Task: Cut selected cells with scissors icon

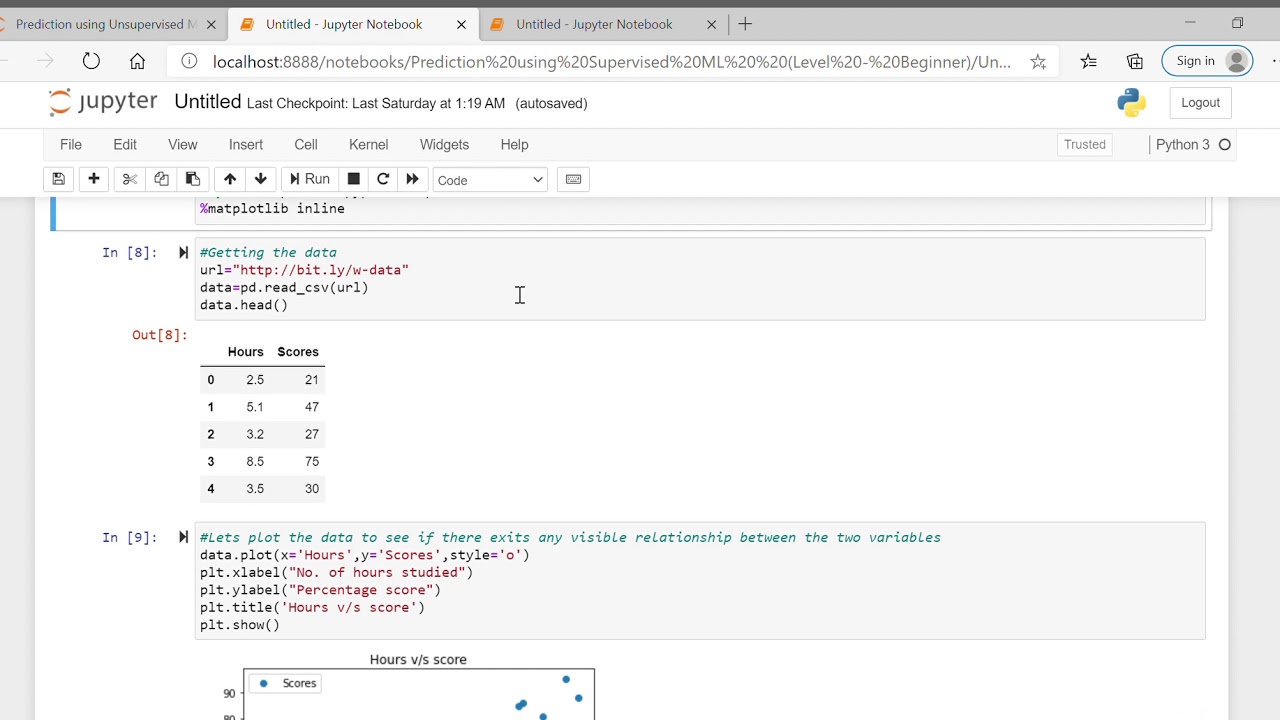Action: 129,179
